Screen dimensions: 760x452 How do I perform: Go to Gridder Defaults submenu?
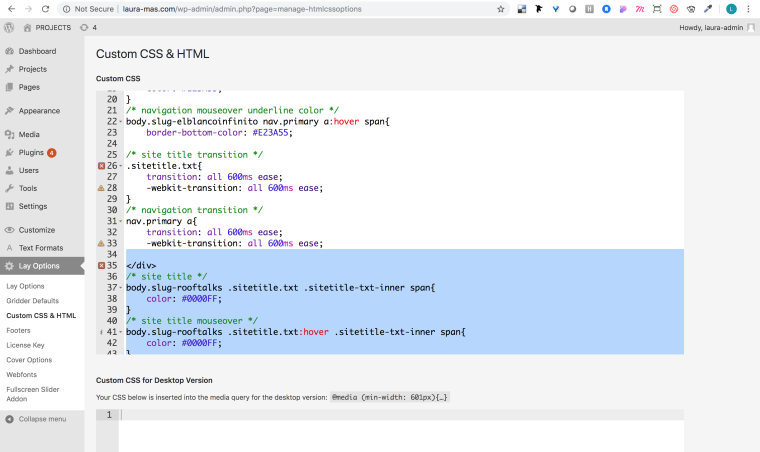[x=32, y=300]
